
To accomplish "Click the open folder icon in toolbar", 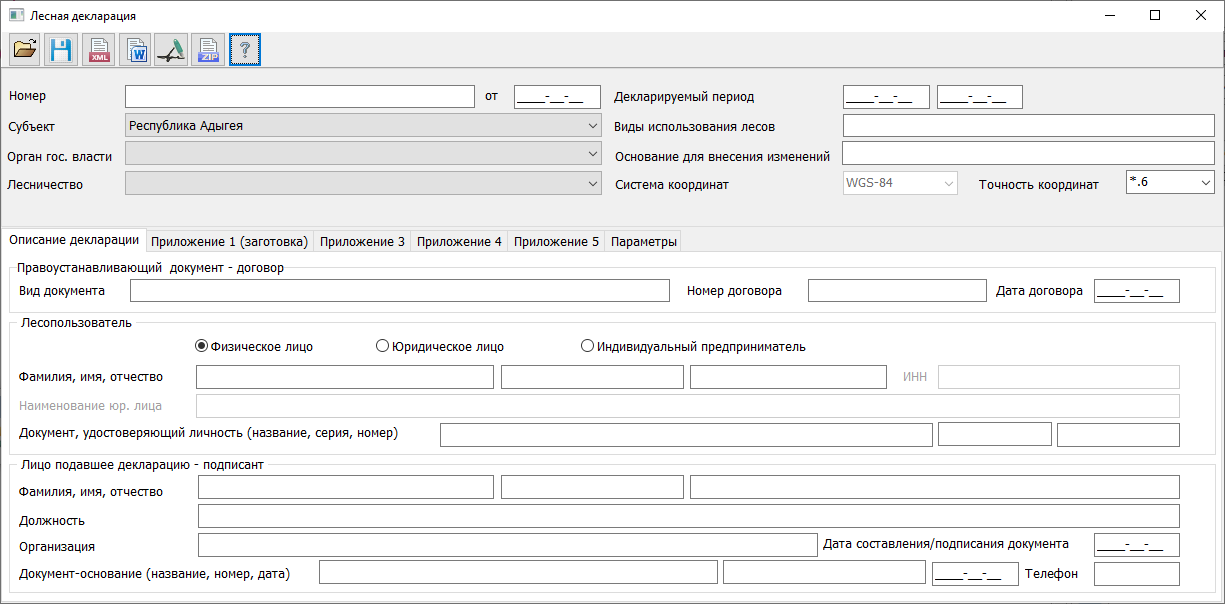I will tap(25, 49).
